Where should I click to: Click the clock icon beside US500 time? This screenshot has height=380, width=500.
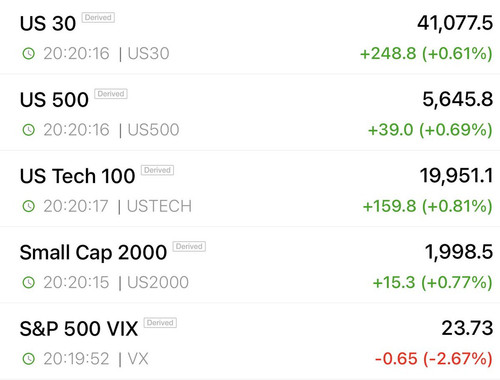tap(28, 130)
